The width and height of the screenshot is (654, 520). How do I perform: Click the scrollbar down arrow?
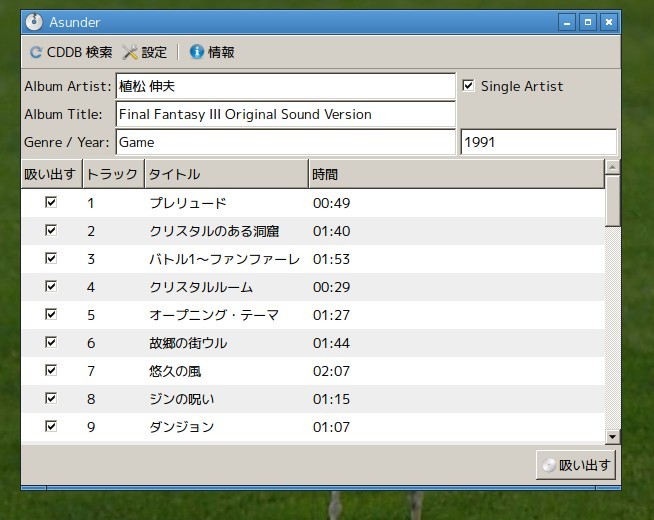[612, 437]
